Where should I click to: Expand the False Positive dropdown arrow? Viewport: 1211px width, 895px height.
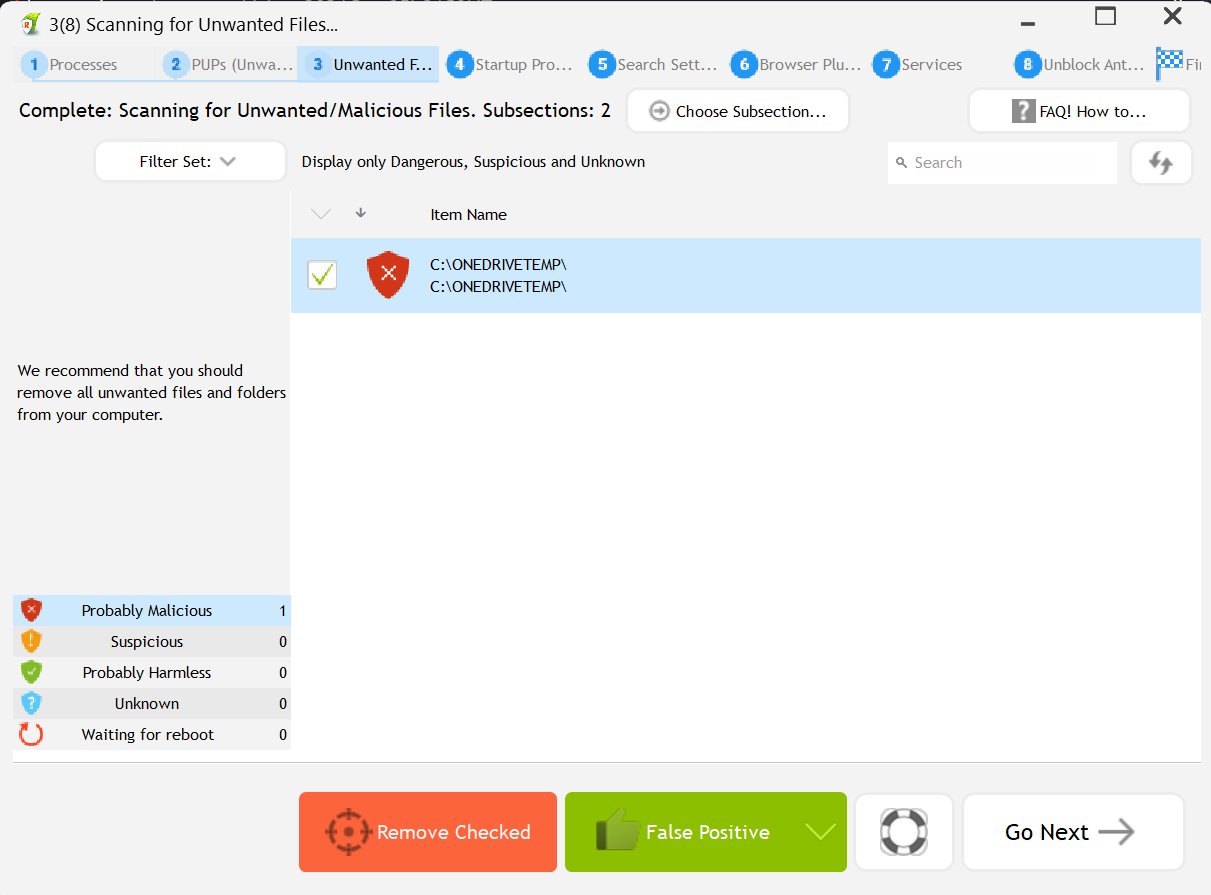[x=820, y=832]
